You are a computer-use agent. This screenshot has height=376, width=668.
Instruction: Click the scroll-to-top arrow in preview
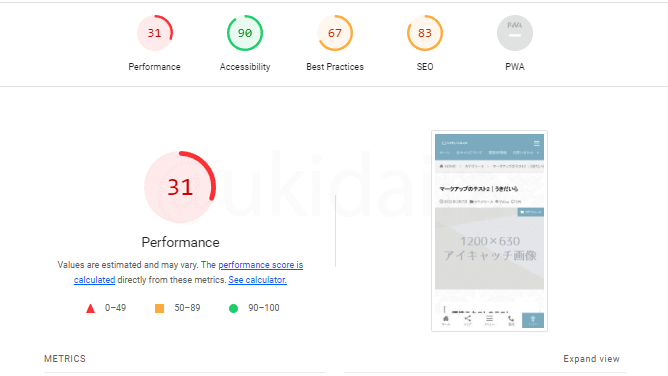(x=533, y=320)
